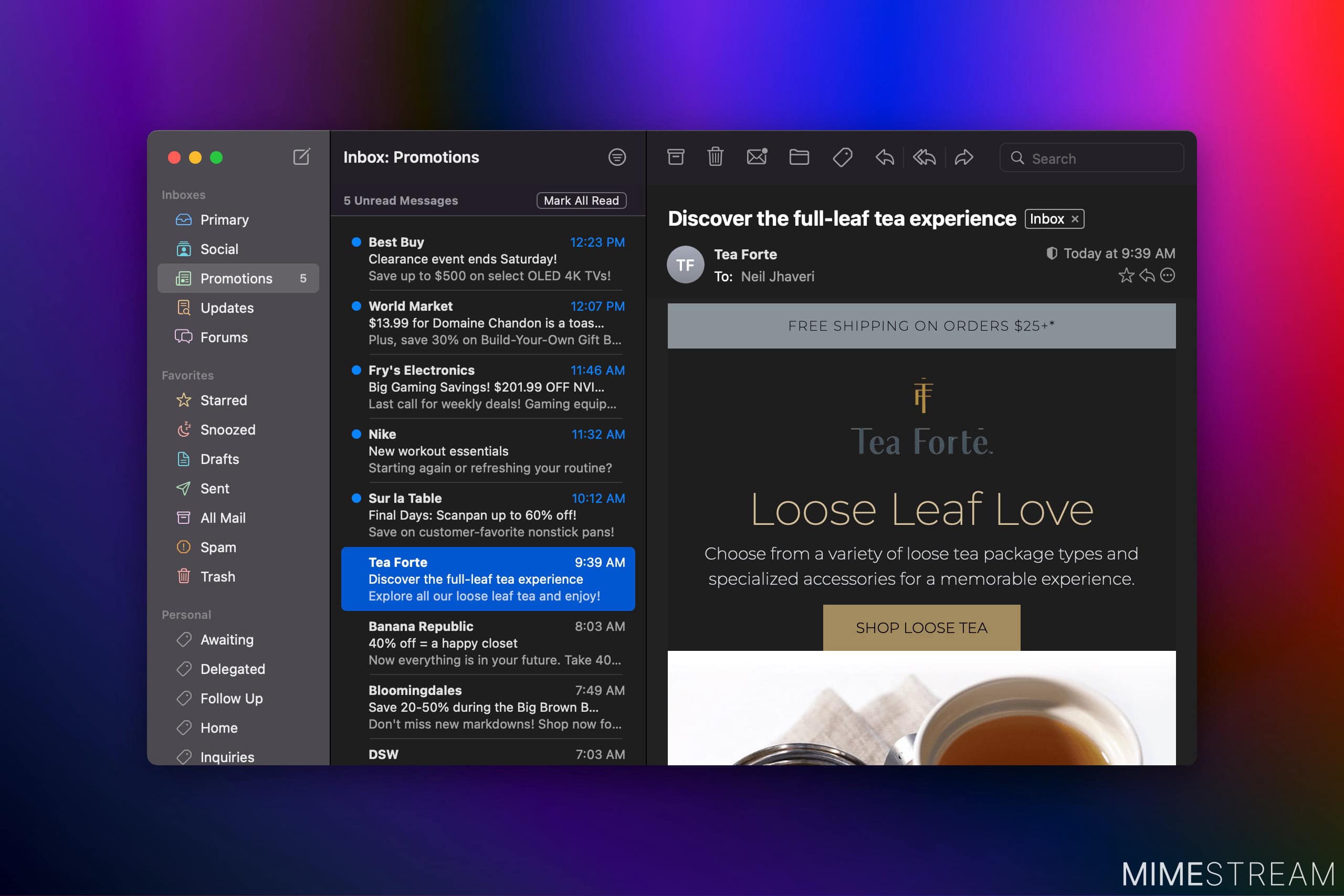Toggle star on the Tea Forte message
Viewport: 1344px width, 896px height.
tap(1126, 276)
